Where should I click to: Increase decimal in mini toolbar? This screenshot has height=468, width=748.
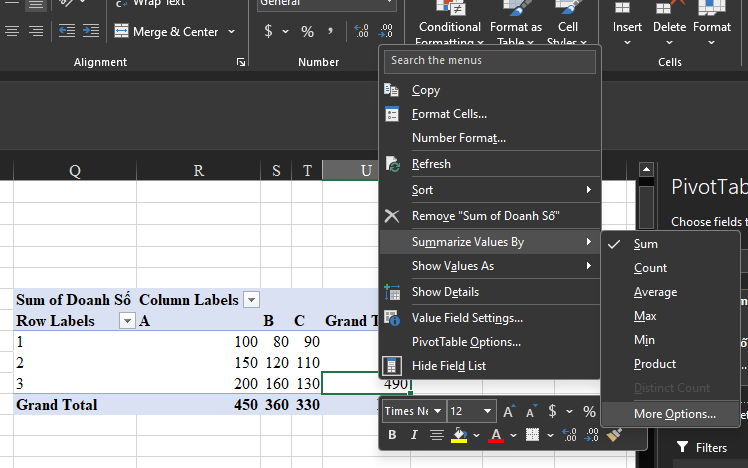pyautogui.click(x=569, y=435)
